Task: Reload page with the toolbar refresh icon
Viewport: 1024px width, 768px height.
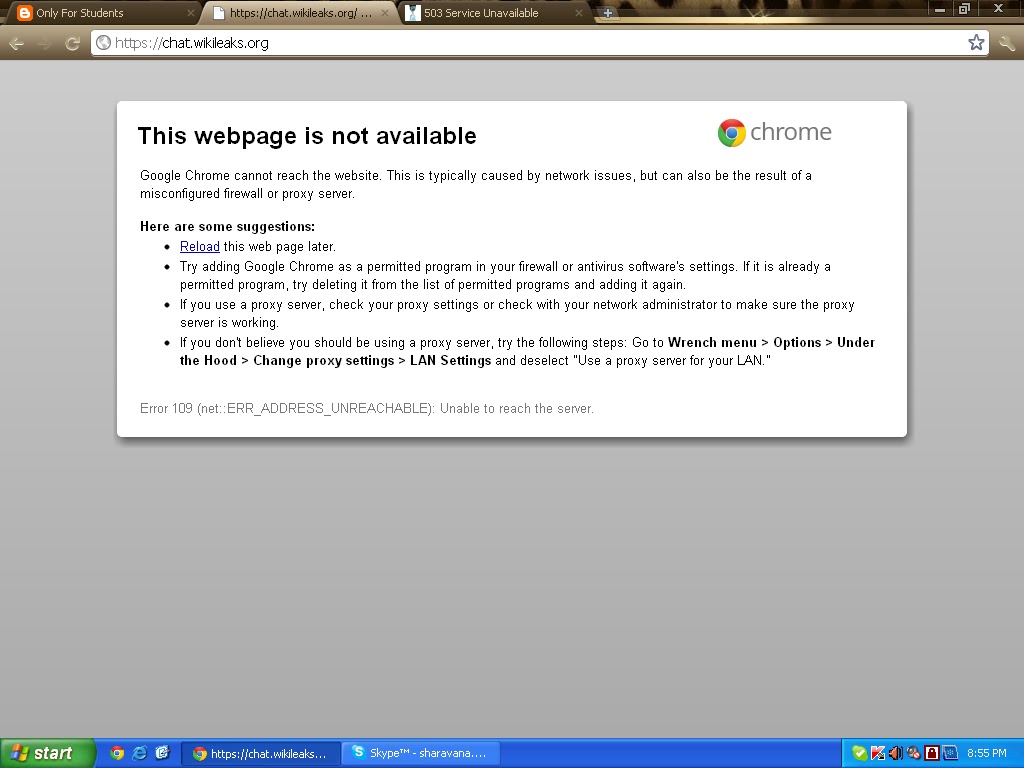Action: click(x=72, y=43)
